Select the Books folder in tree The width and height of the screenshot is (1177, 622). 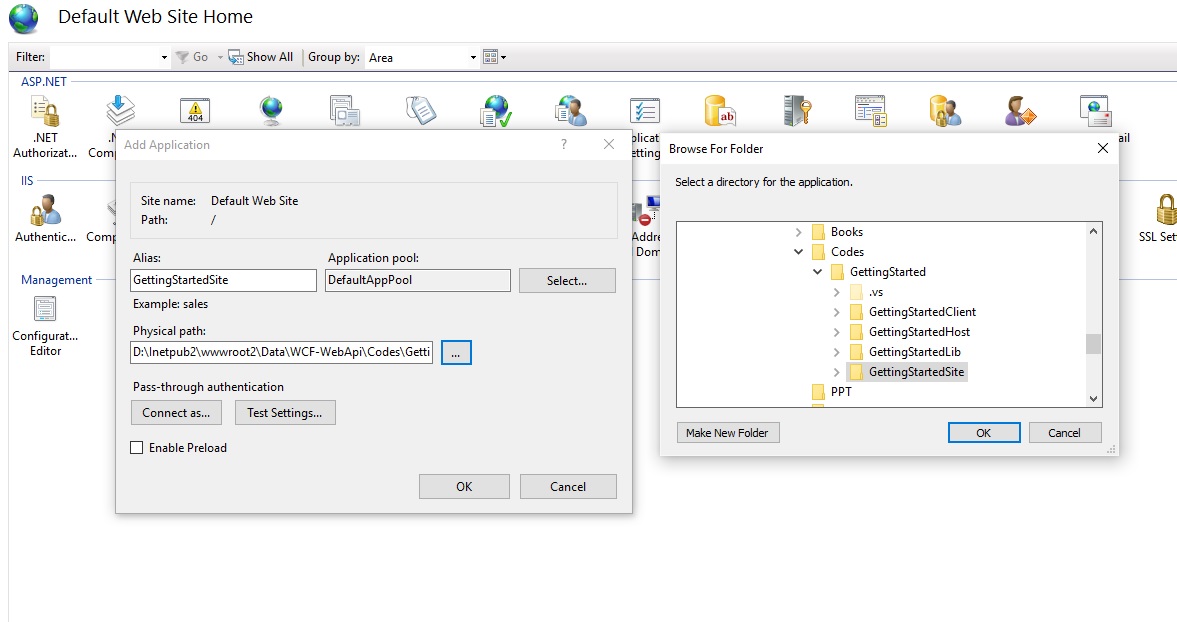[846, 232]
